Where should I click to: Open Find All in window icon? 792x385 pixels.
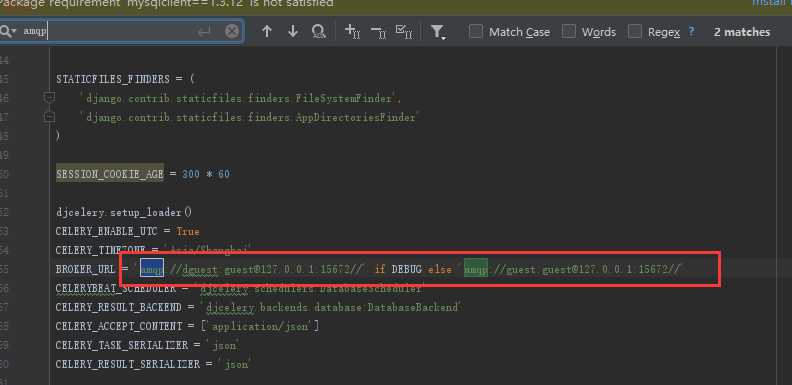coord(319,32)
